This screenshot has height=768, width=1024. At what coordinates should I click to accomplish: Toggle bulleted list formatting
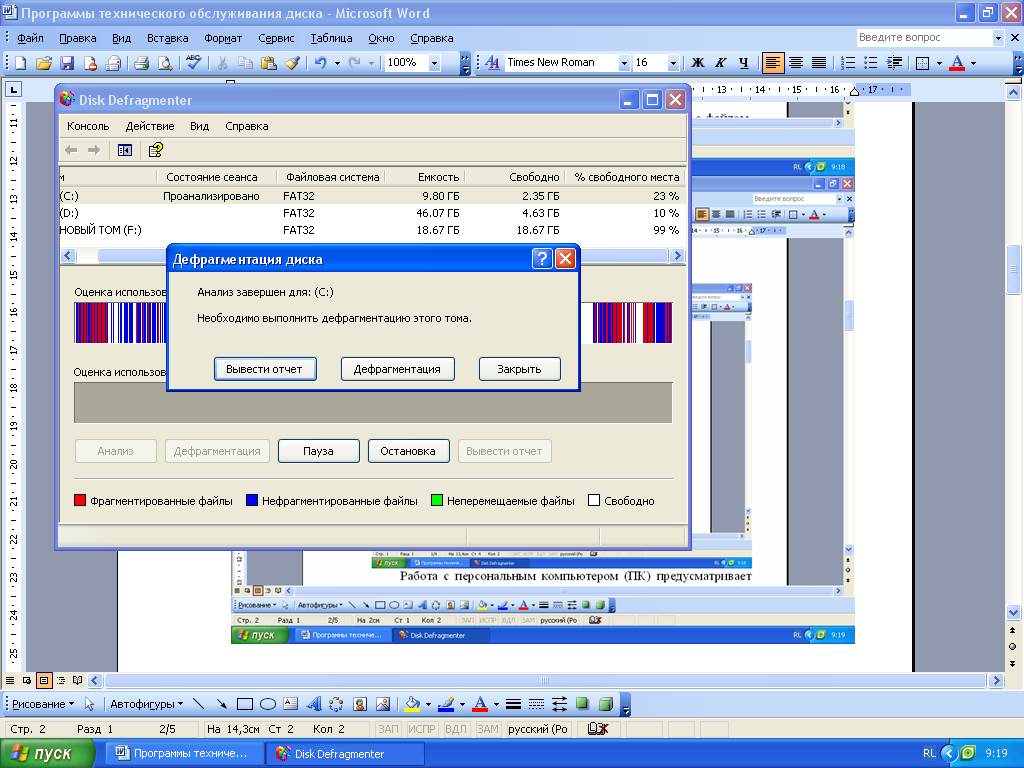click(871, 63)
